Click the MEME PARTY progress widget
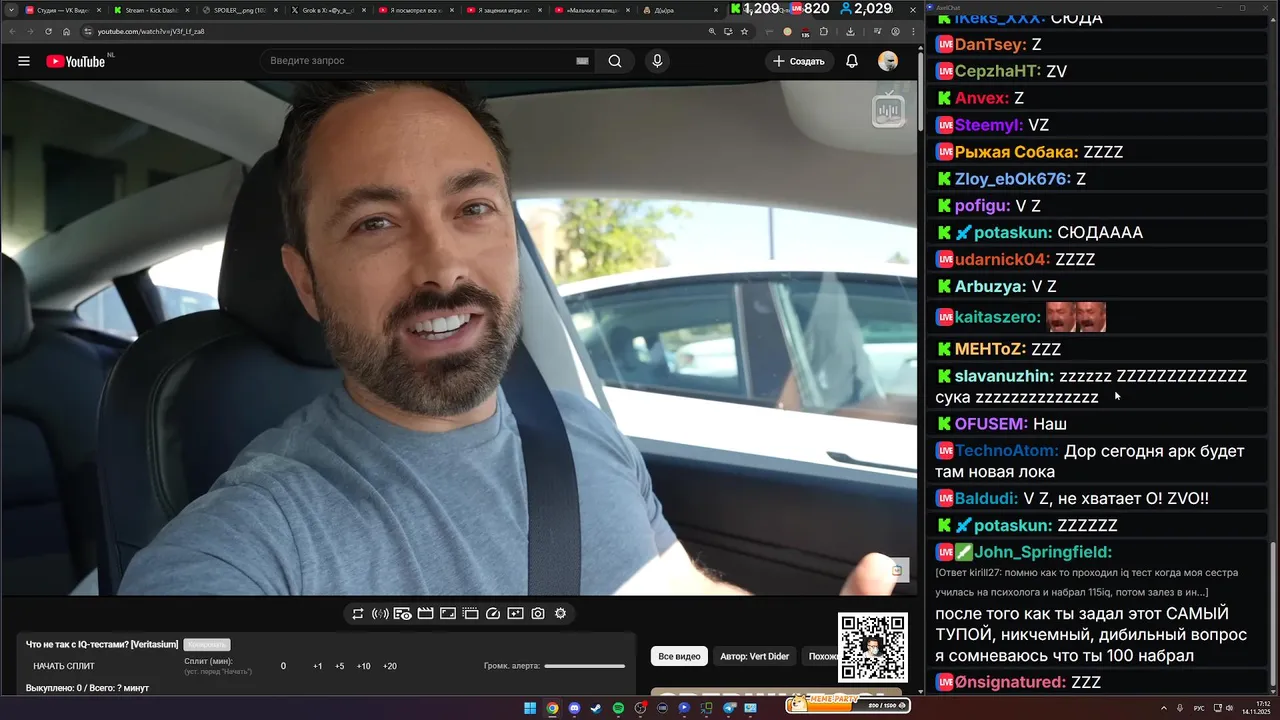Image resolution: width=1280 pixels, height=720 pixels. (x=848, y=704)
